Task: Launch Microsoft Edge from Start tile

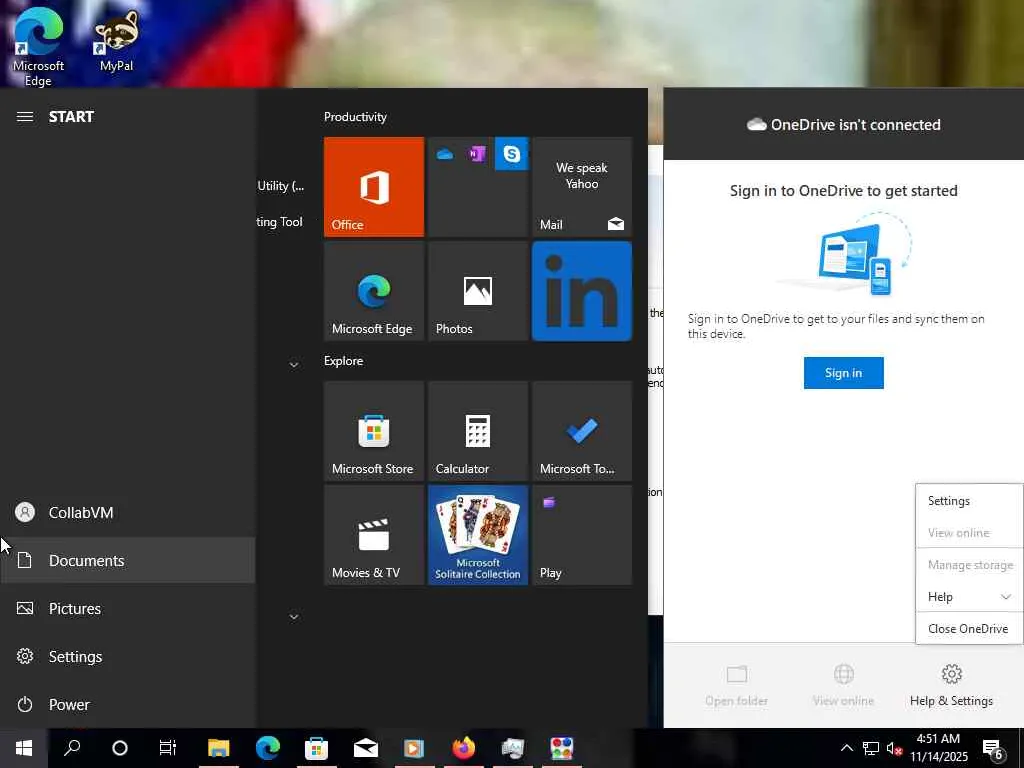Action: tap(374, 291)
